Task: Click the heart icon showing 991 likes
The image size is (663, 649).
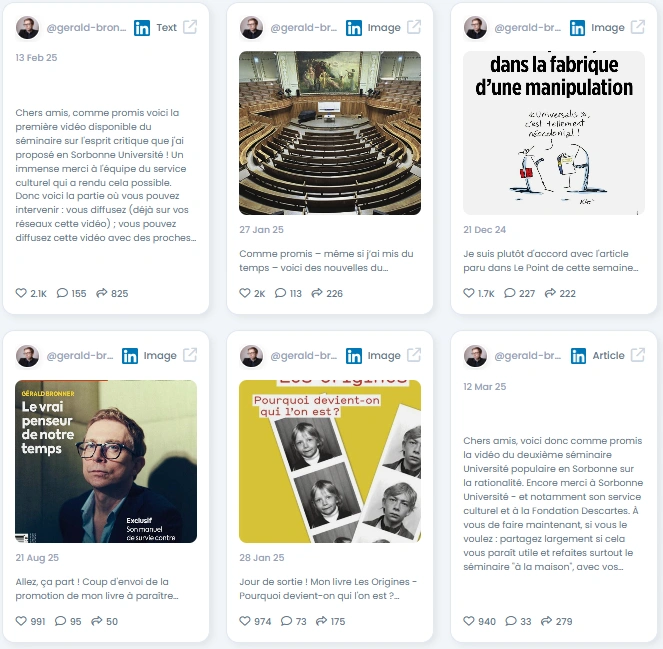Action: 21,621
